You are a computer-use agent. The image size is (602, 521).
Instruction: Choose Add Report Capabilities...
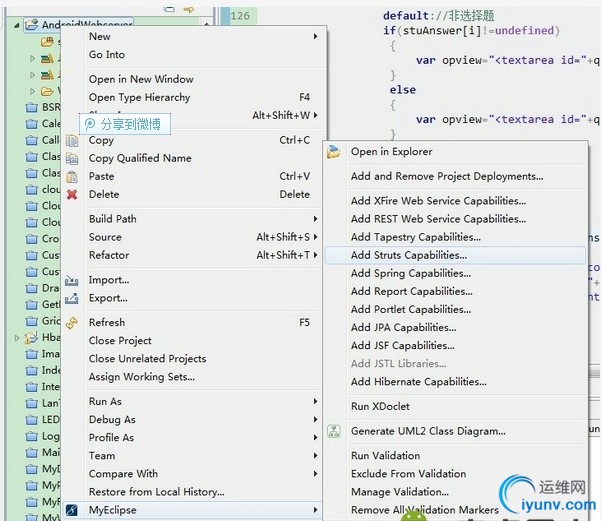[412, 291]
